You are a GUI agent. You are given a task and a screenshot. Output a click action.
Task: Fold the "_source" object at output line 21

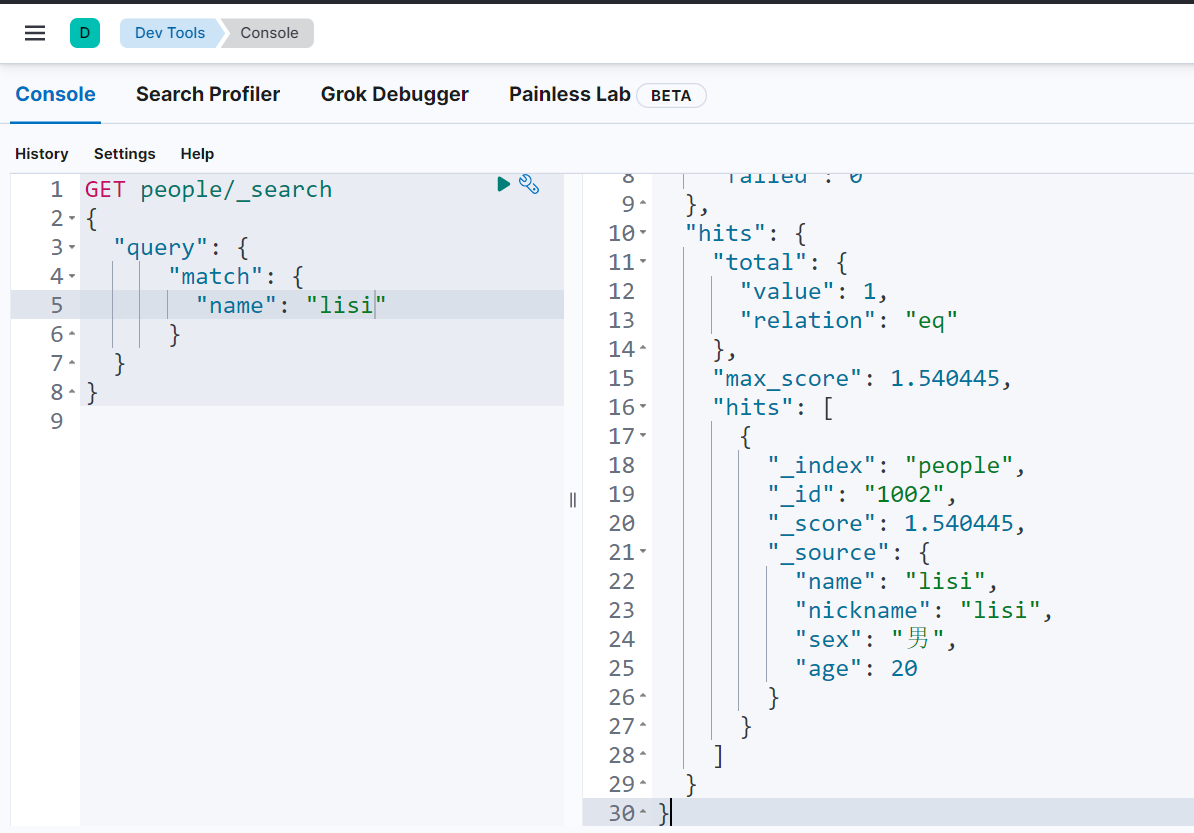pos(643,553)
